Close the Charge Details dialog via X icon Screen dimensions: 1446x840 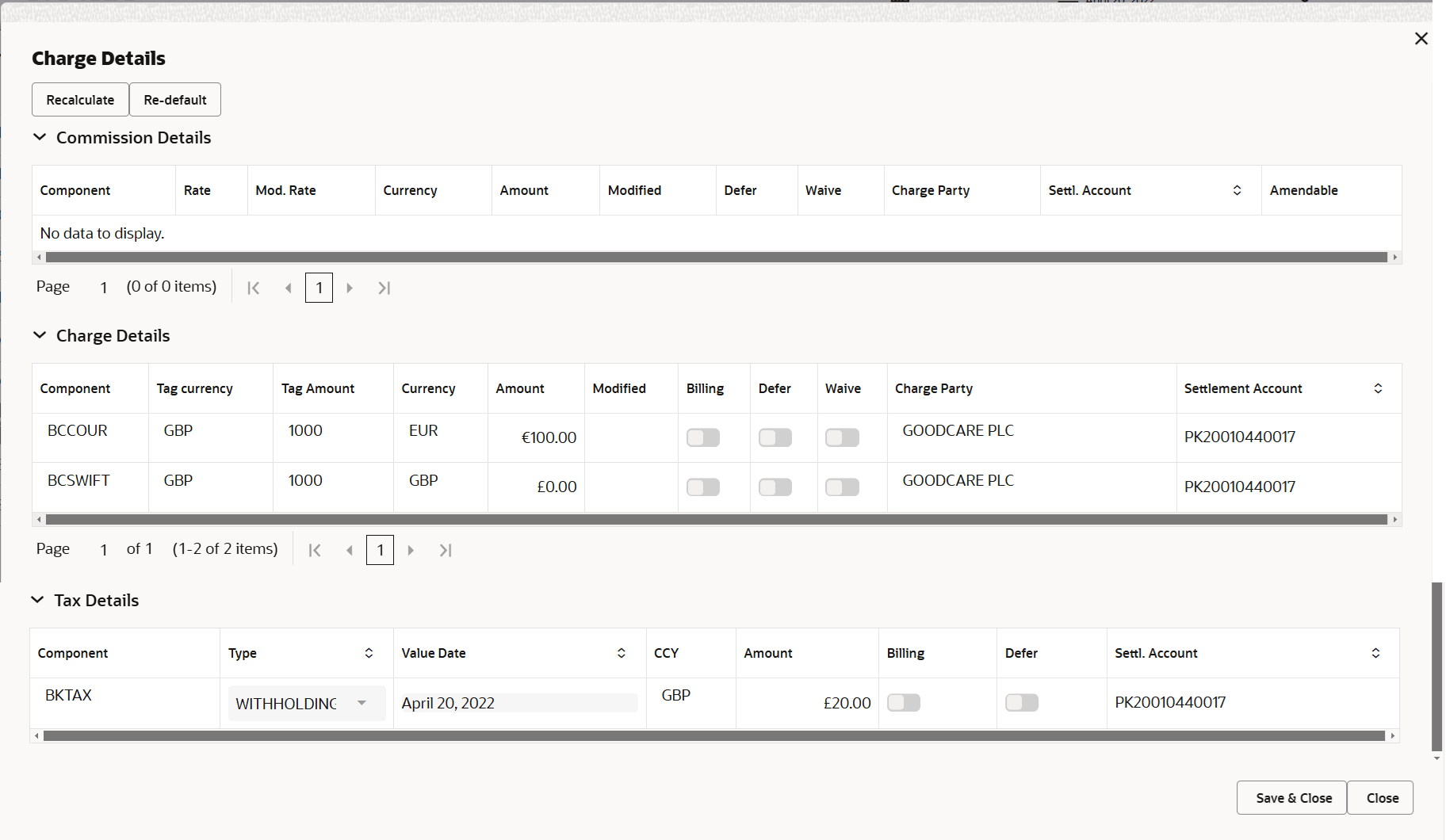pyautogui.click(x=1420, y=38)
